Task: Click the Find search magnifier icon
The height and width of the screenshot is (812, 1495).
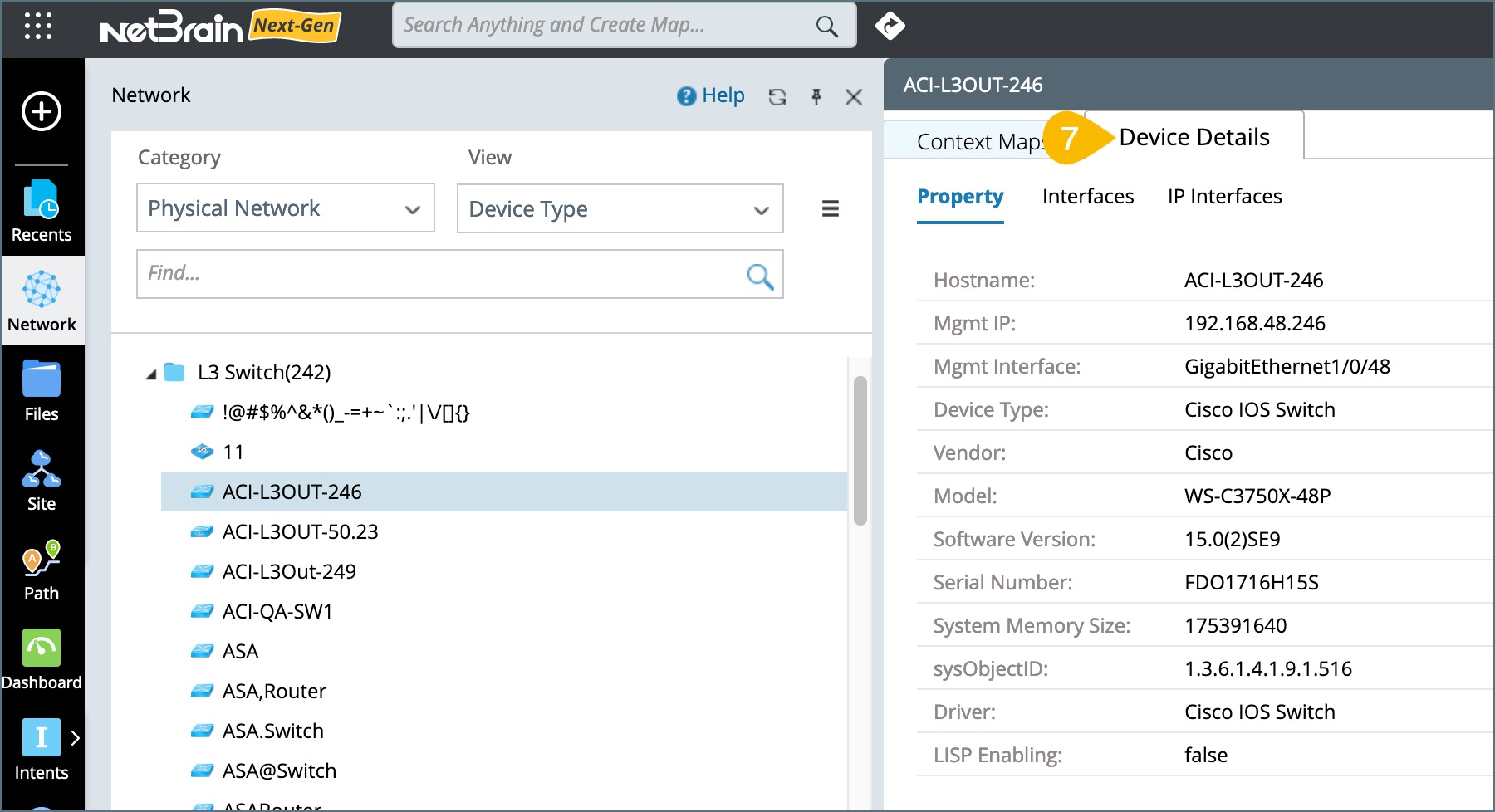Action: point(760,276)
